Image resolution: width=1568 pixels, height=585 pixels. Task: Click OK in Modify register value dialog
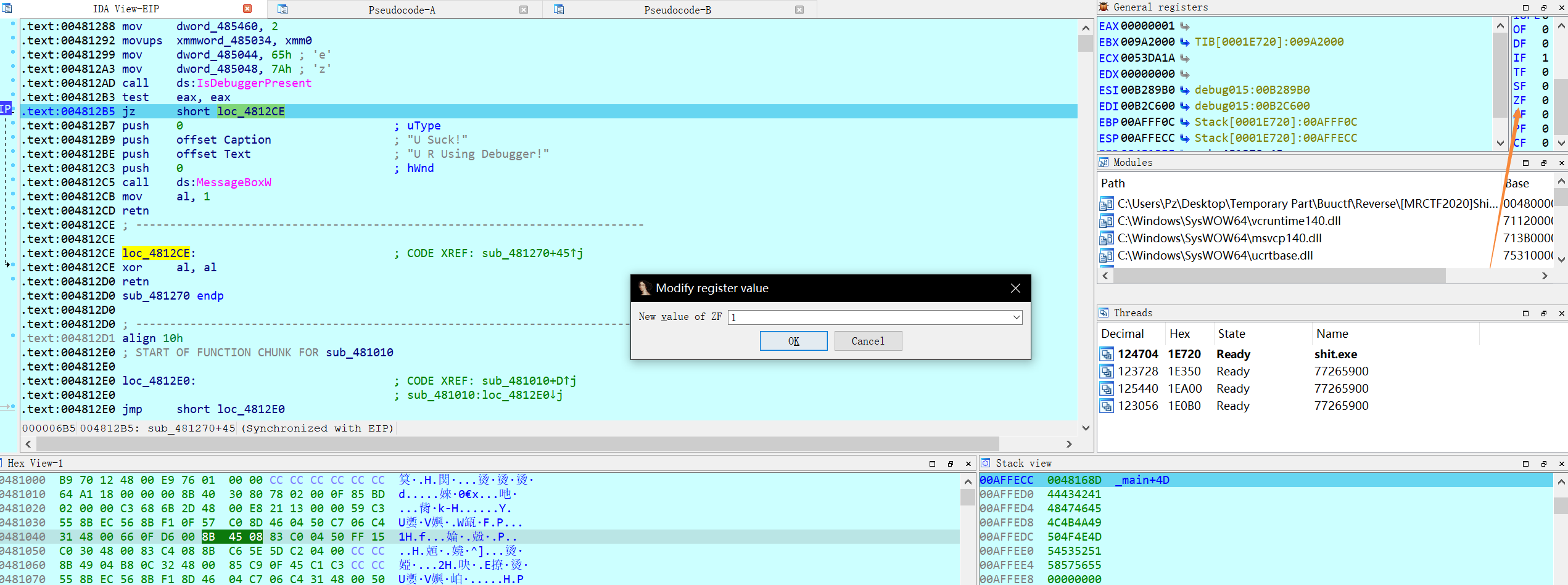pos(793,341)
